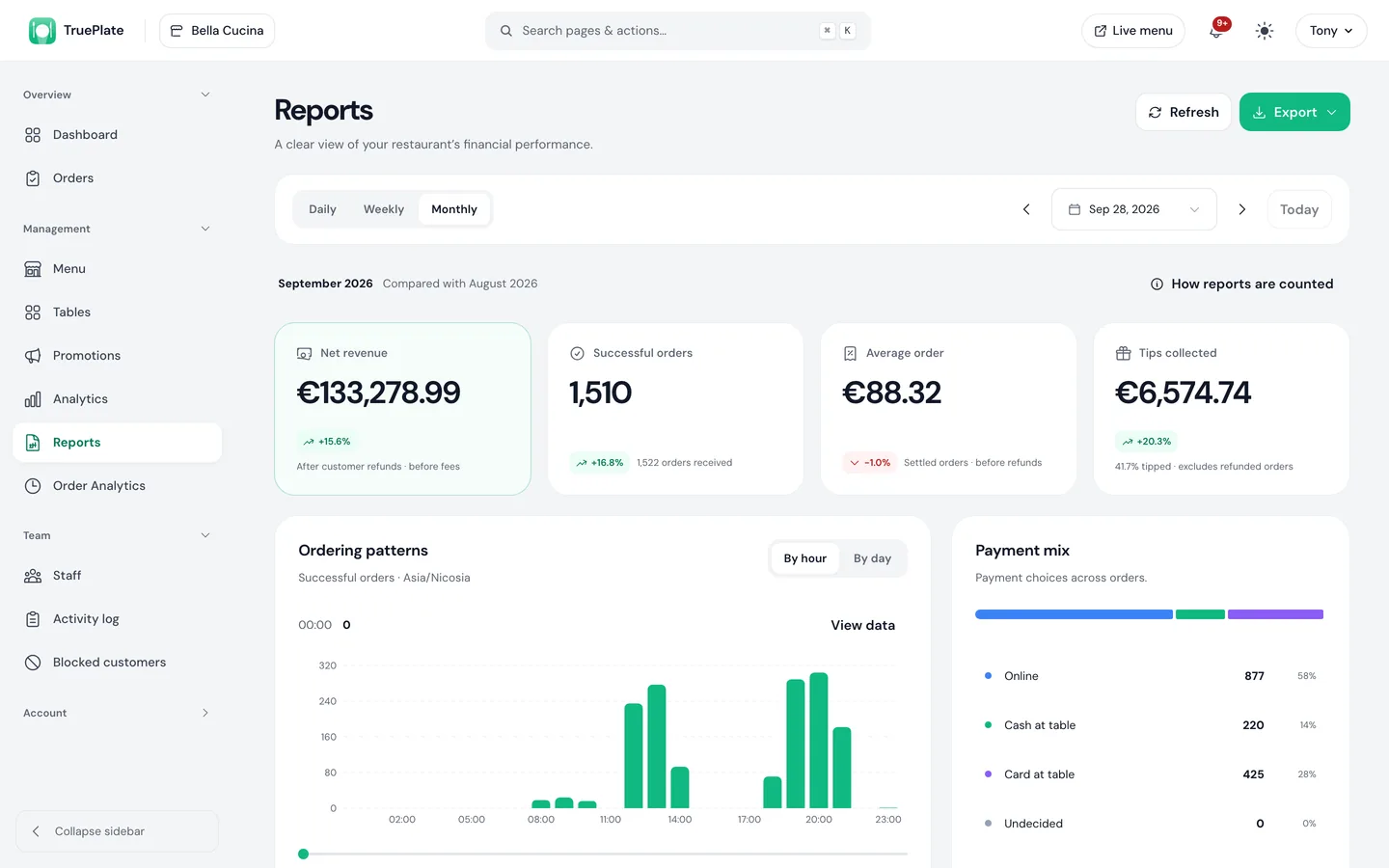Click the Orders clipboard icon
1389x868 pixels.
point(33,178)
